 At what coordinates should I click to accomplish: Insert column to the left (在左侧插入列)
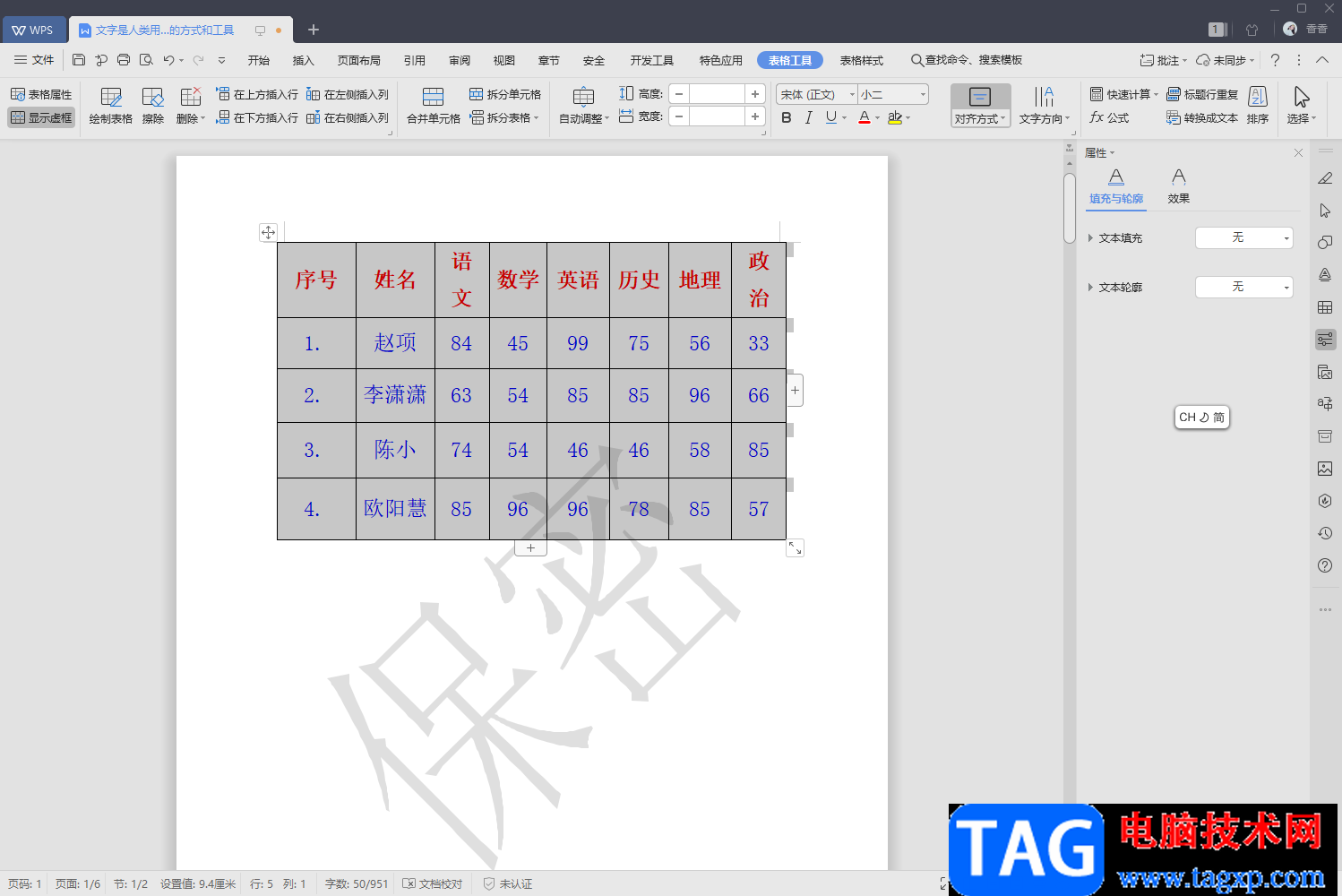point(348,94)
